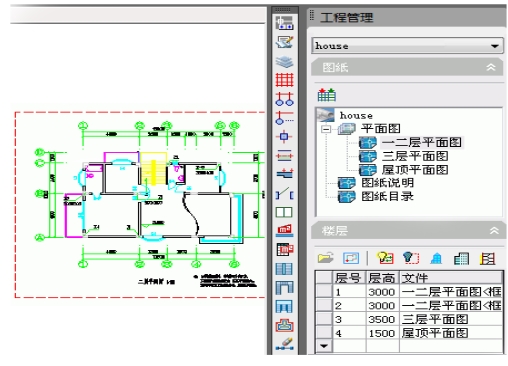
Task: Open the folder icon in floor toolbar
Action: pos(326,258)
